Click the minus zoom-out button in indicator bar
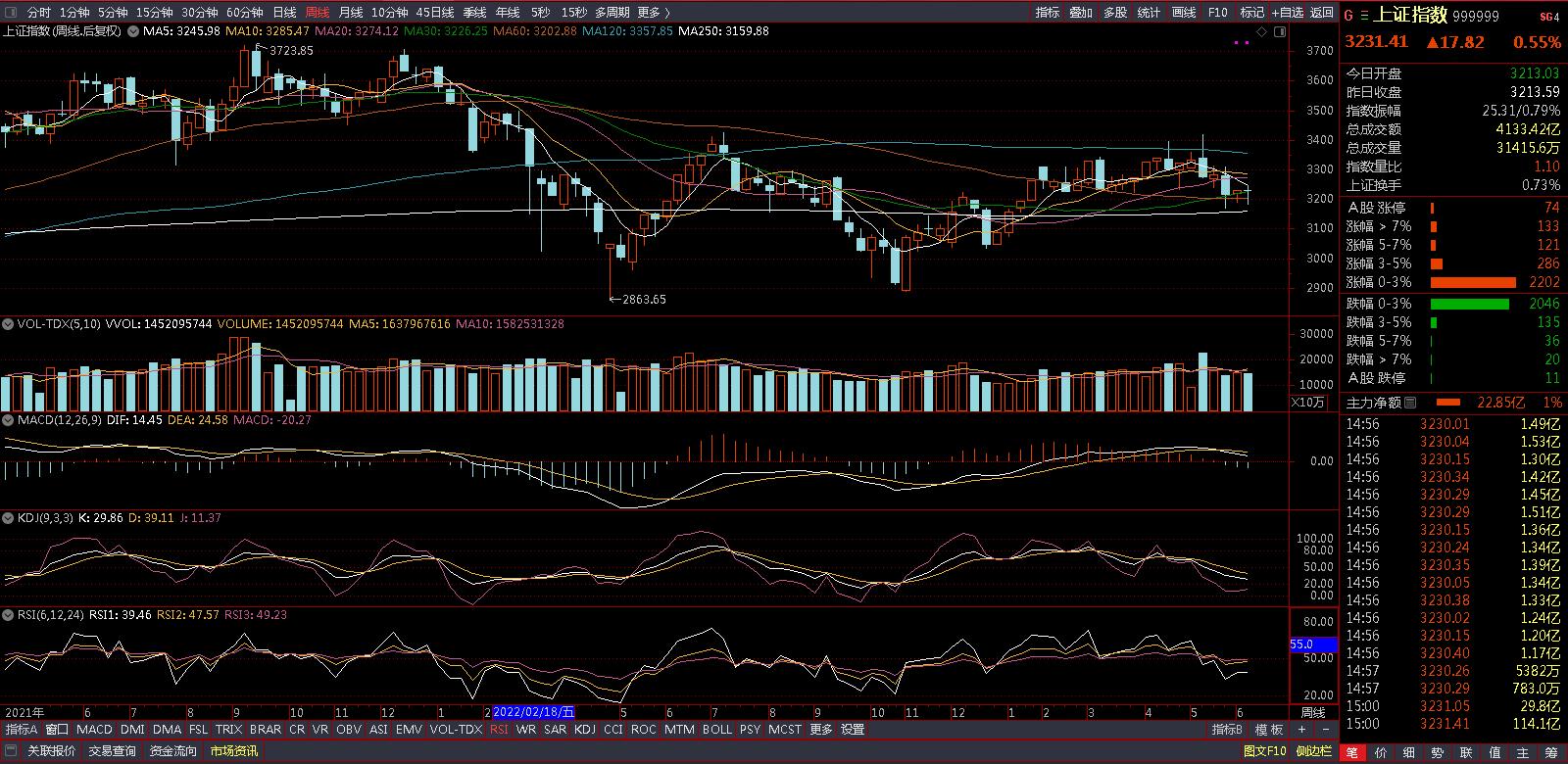This screenshot has width=1568, height=764. pyautogui.click(x=1326, y=730)
